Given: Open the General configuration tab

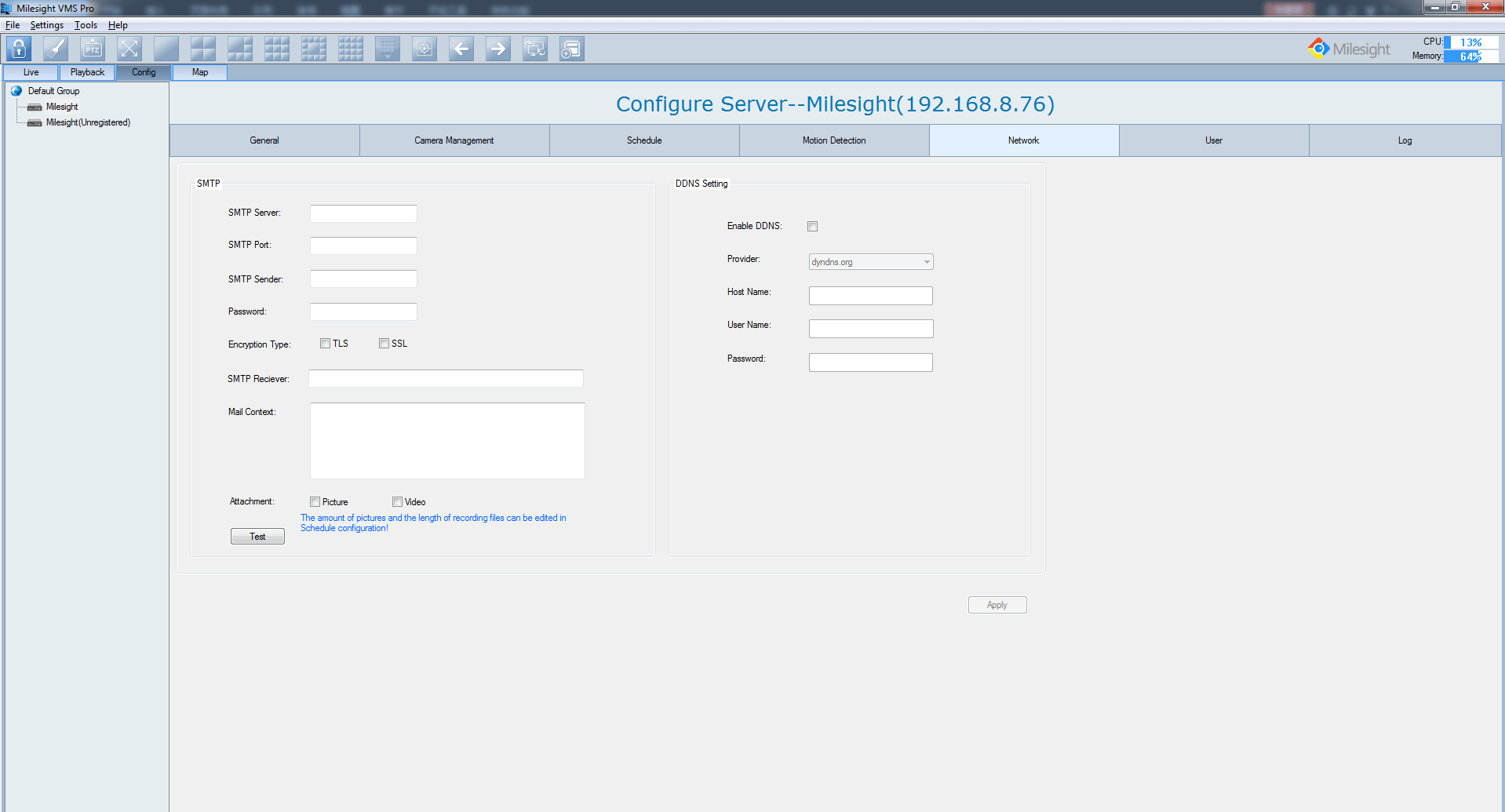Looking at the screenshot, I should click(x=264, y=140).
